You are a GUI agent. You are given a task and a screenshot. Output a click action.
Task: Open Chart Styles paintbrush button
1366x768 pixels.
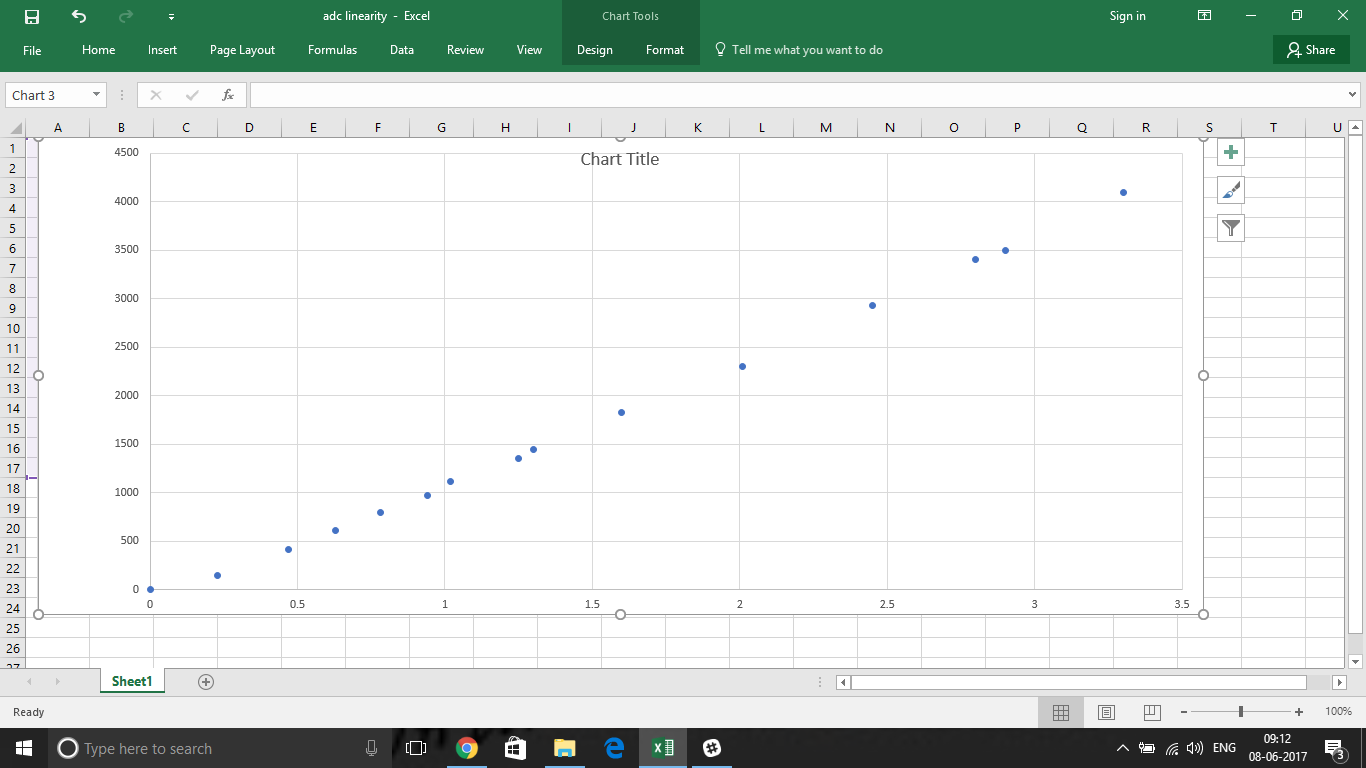1231,190
